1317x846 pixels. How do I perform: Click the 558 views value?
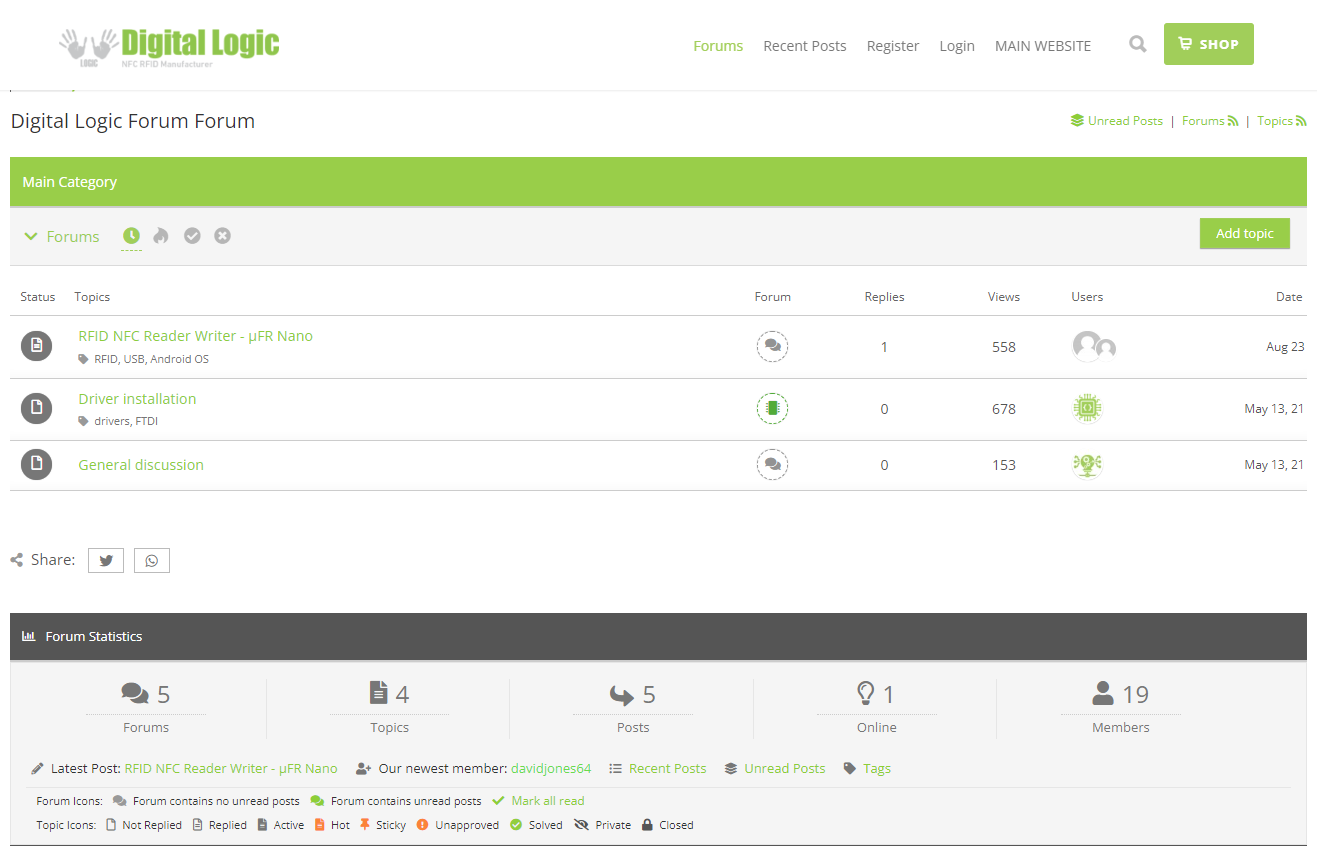point(1003,347)
